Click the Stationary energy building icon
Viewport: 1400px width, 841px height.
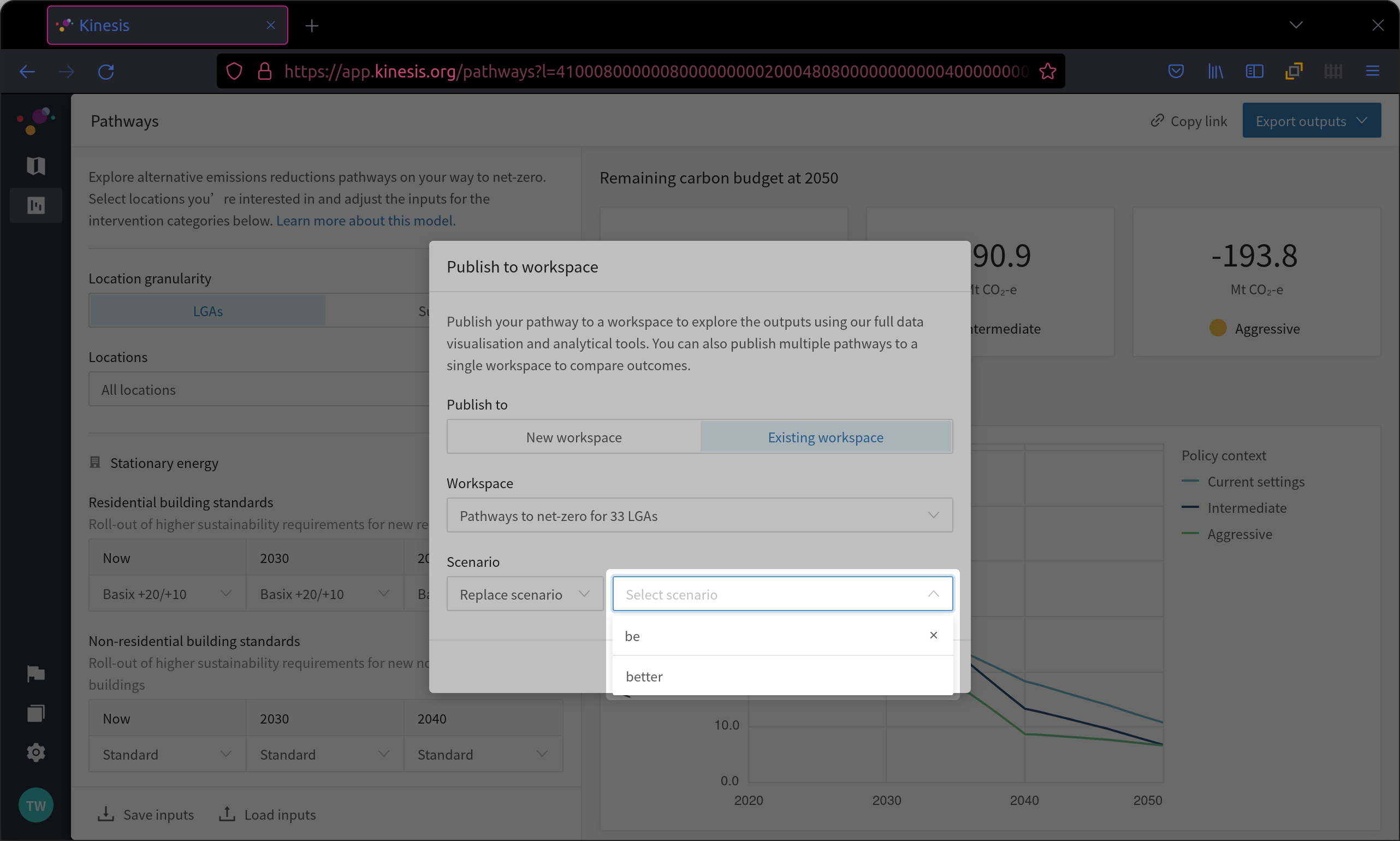click(95, 463)
